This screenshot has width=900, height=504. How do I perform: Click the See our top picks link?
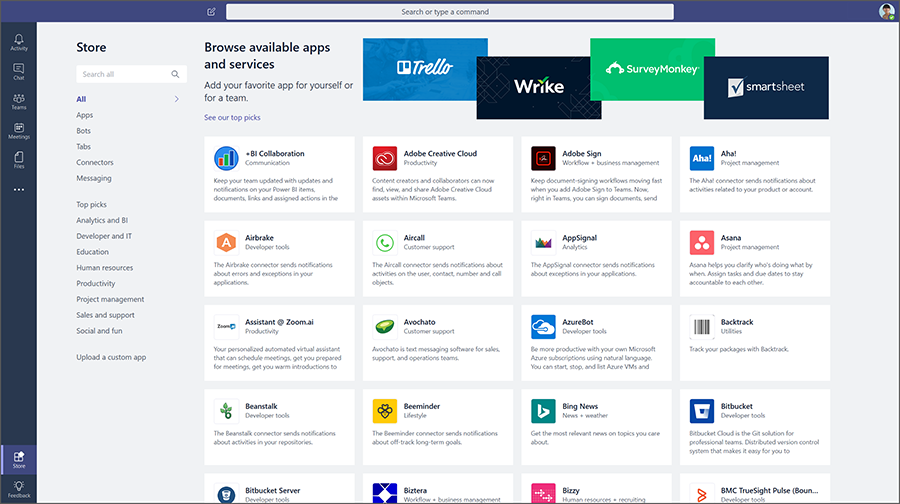(232, 118)
